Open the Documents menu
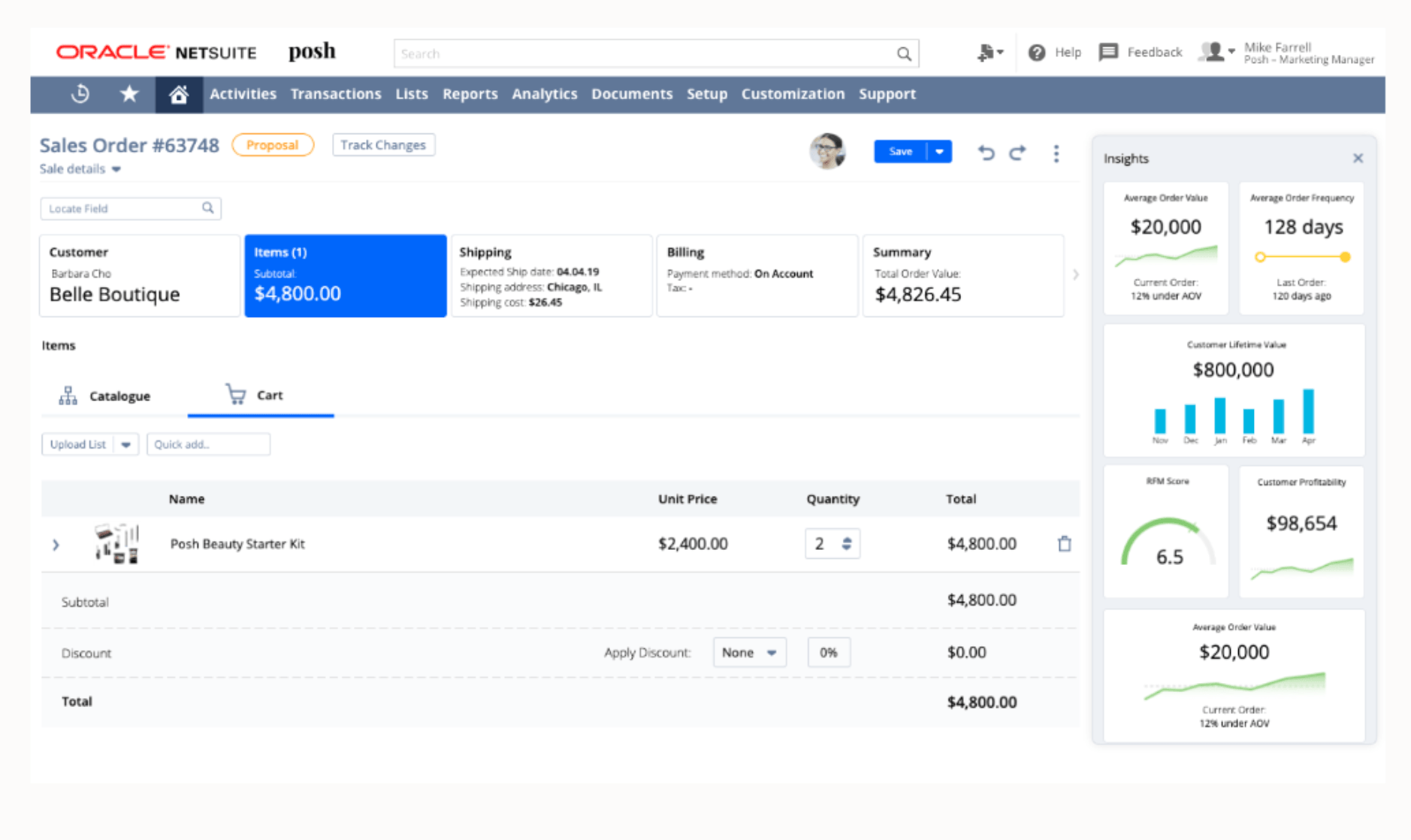 pos(632,94)
